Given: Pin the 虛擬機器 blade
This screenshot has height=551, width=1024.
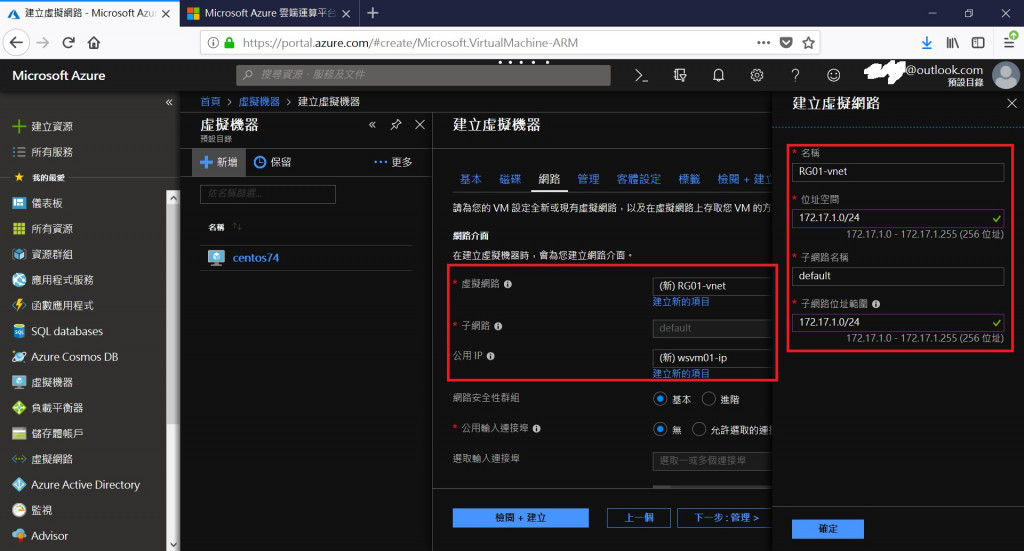Looking at the screenshot, I should pos(396,125).
